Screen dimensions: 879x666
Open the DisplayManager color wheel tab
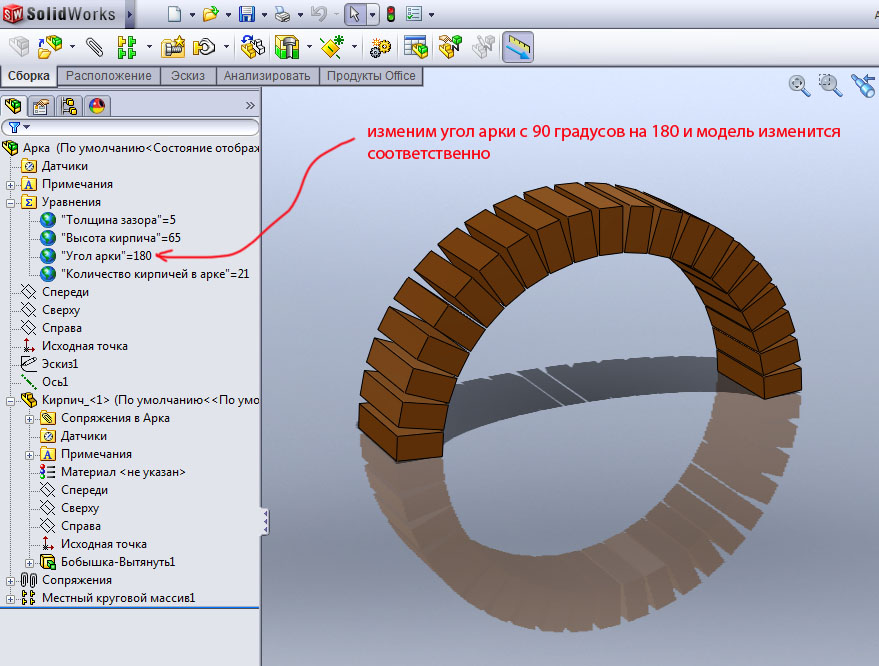click(97, 106)
